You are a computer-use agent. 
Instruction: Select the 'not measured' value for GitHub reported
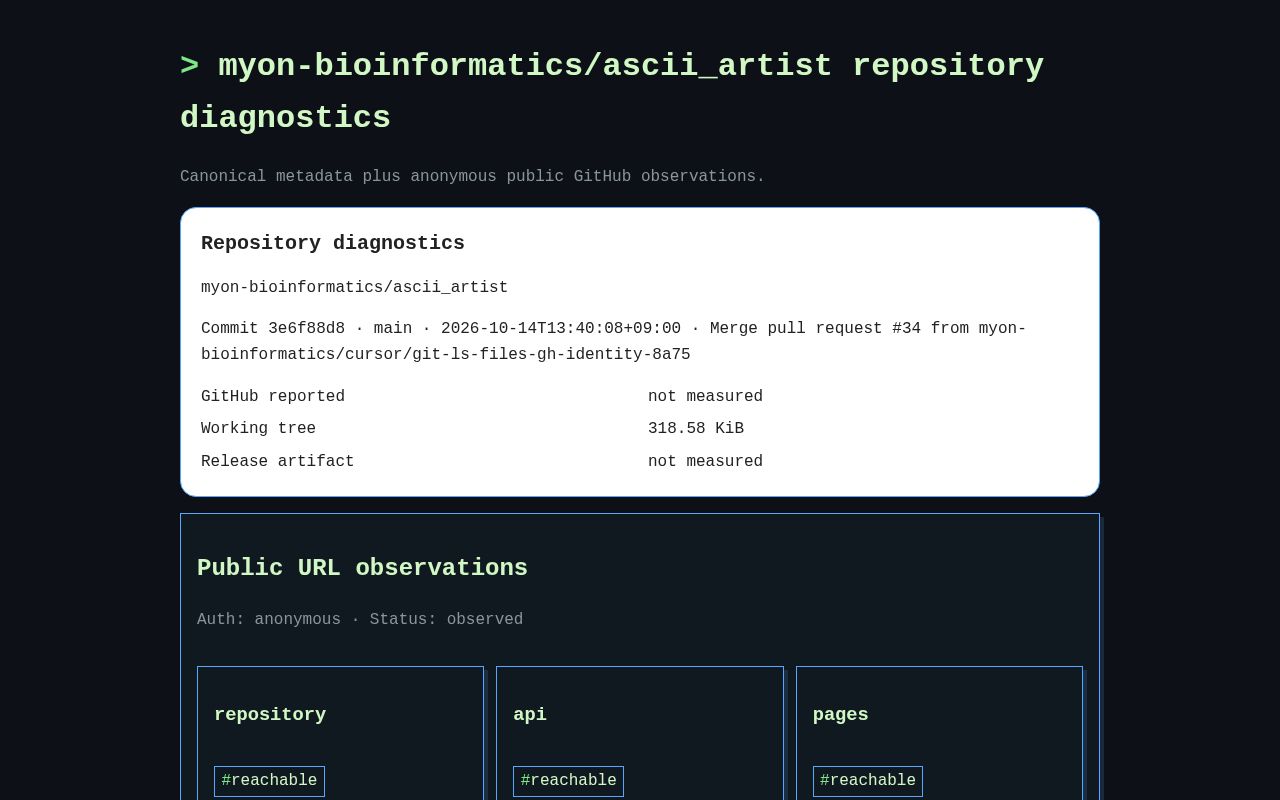[x=705, y=396]
